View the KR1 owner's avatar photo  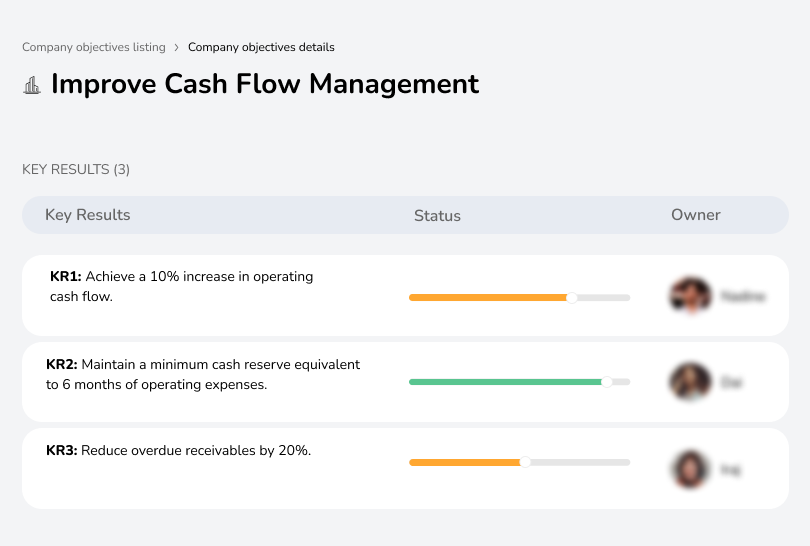pyautogui.click(x=689, y=296)
